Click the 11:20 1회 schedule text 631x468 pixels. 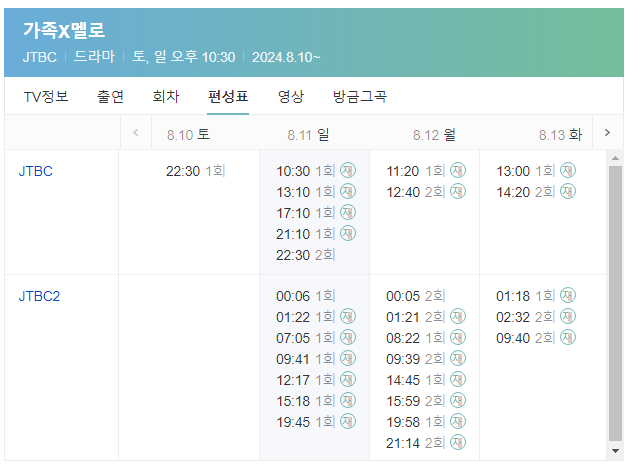click(415, 171)
